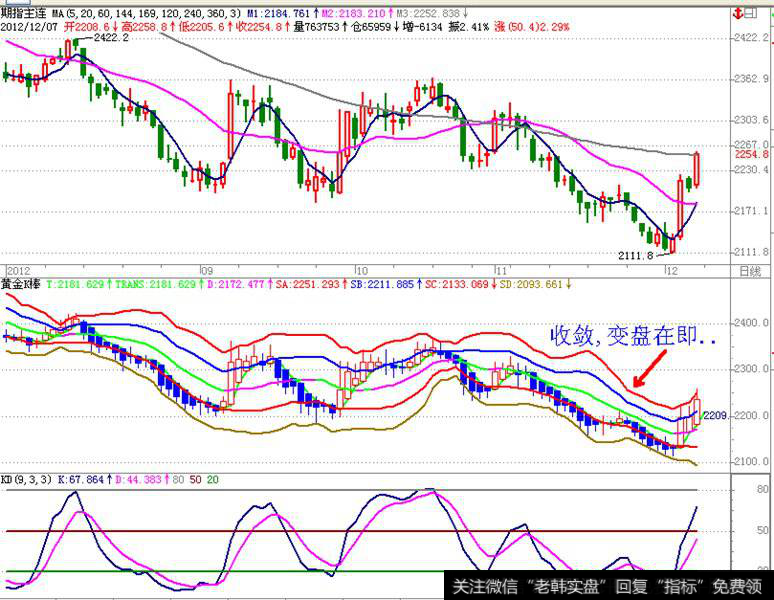This screenshot has height=600, width=774.
Task: Click the MA(5,20,60,144...) indicator parameters
Action: pyautogui.click(x=146, y=13)
